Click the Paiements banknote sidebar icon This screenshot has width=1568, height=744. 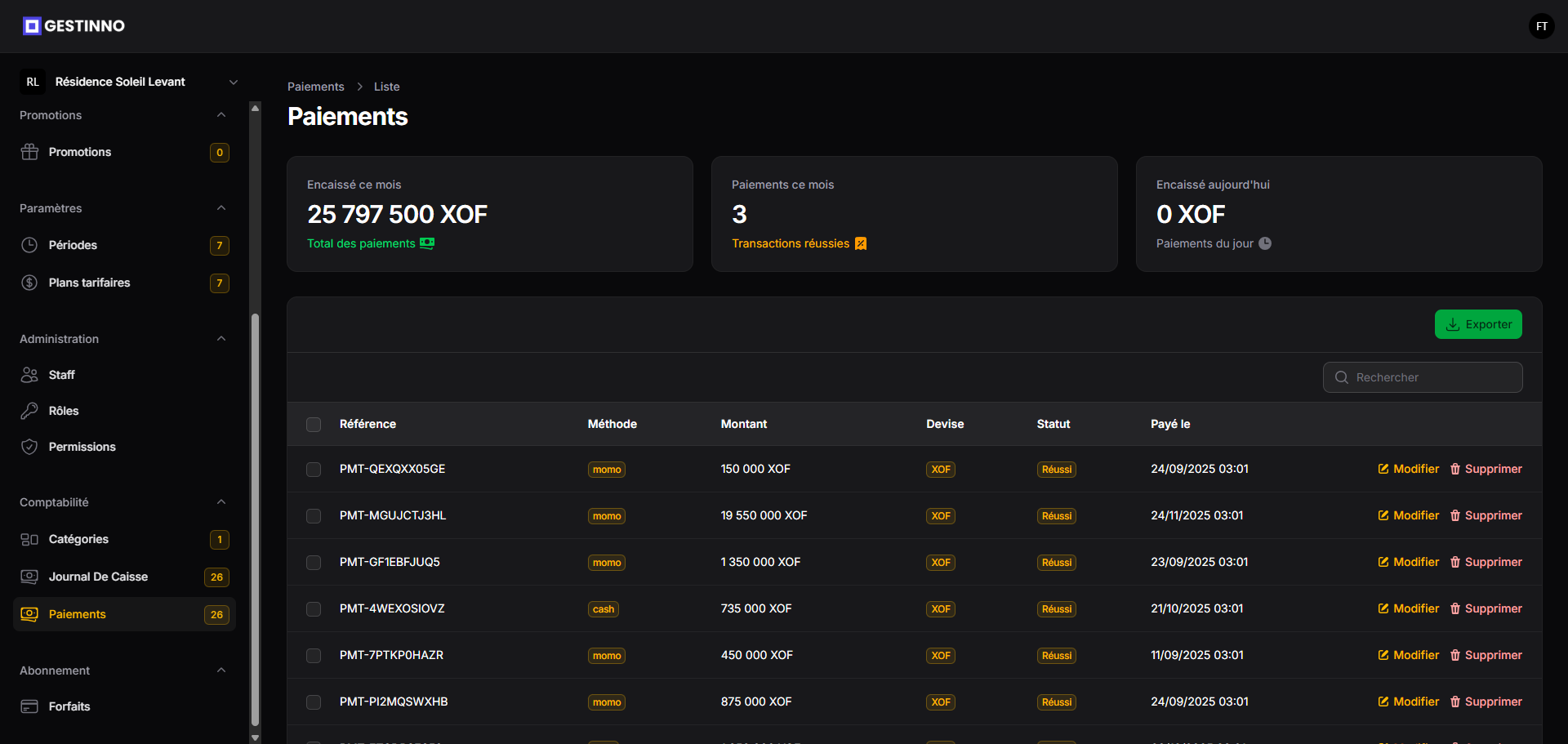[x=29, y=614]
